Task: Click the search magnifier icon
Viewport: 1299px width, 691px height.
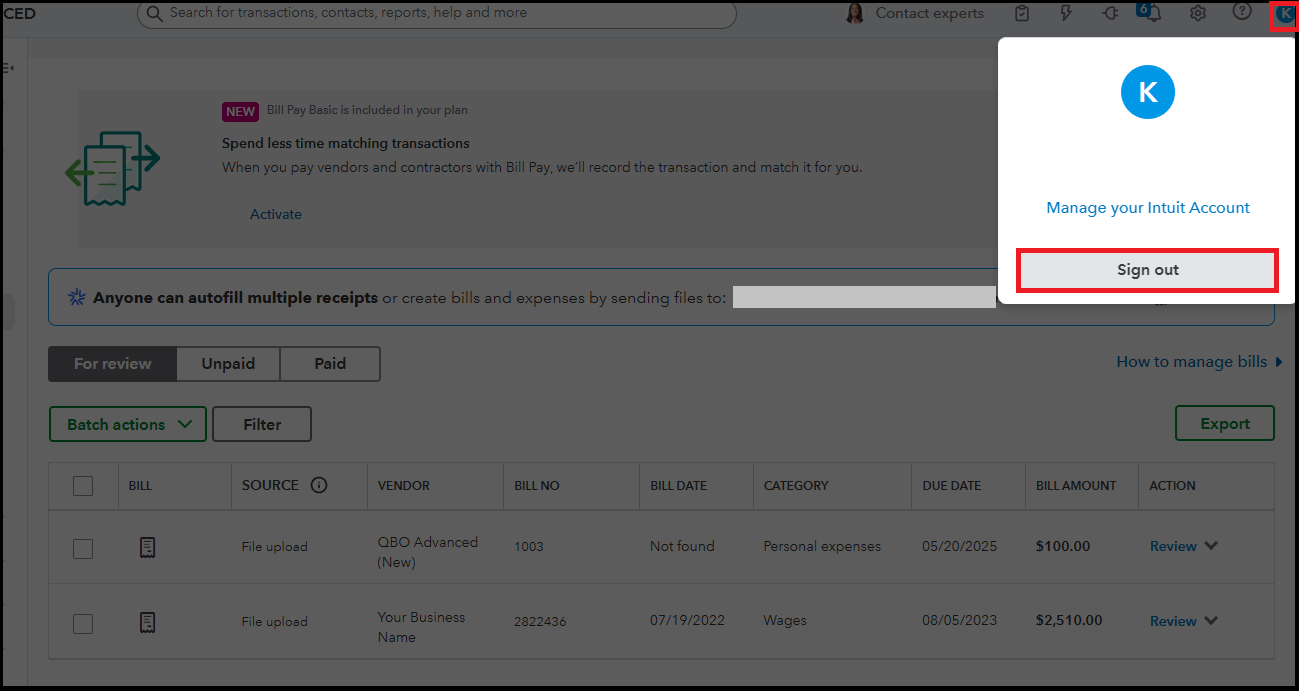Action: pos(154,13)
